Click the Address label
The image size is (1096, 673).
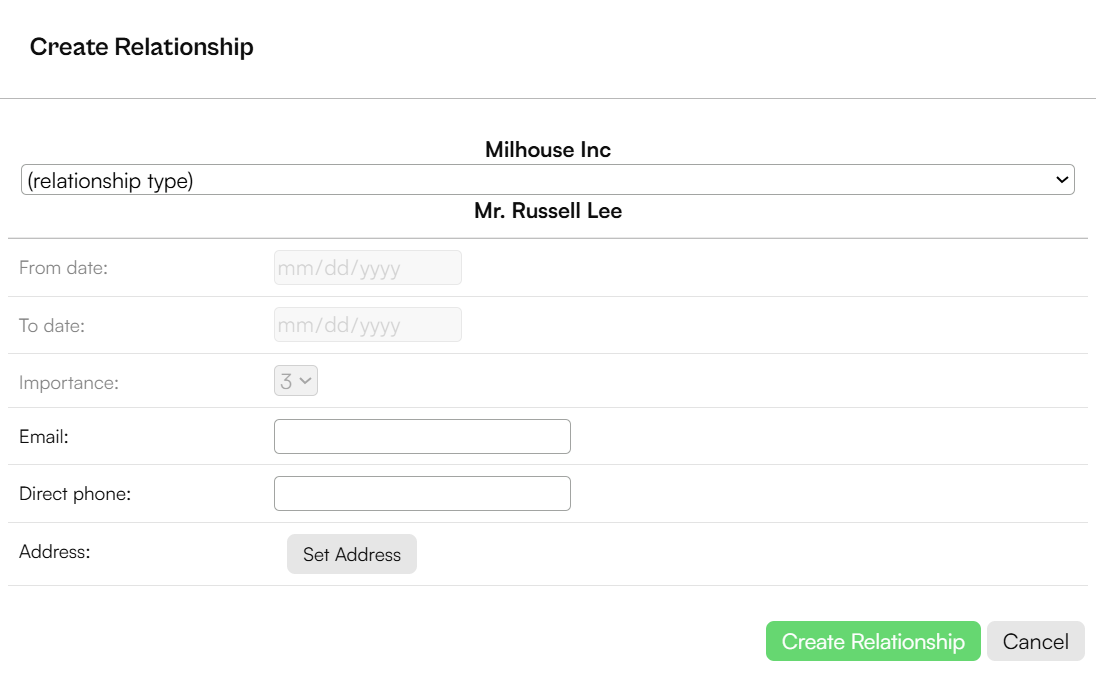tap(55, 552)
